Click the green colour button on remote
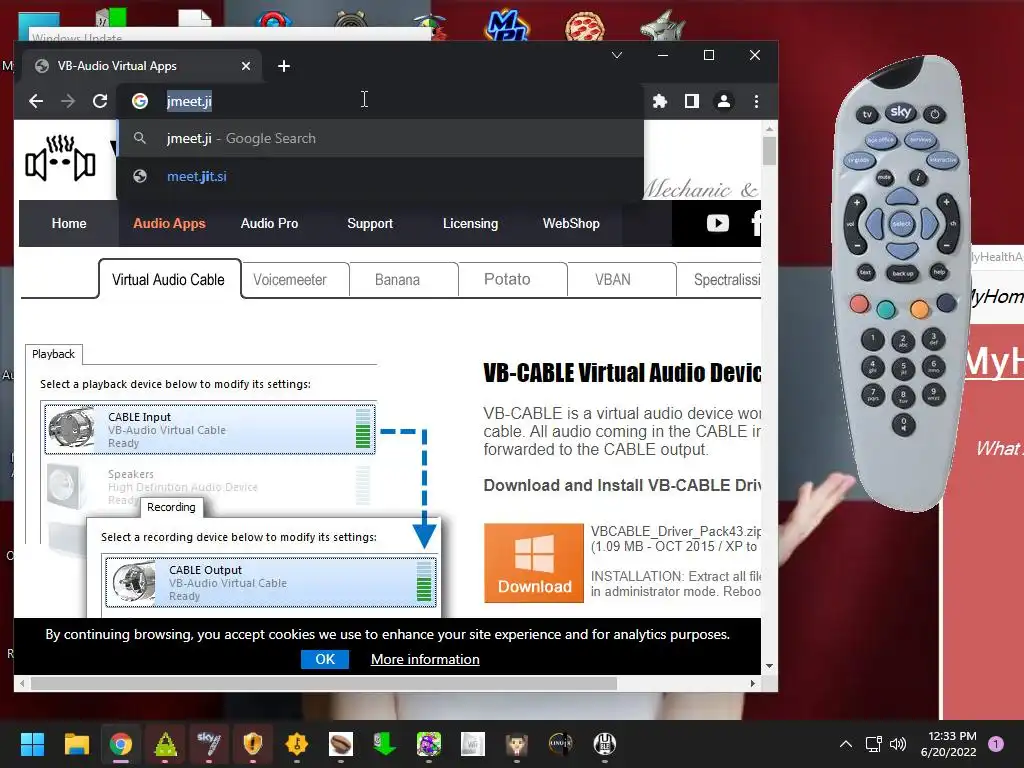This screenshot has height=768, width=1024. point(886,309)
